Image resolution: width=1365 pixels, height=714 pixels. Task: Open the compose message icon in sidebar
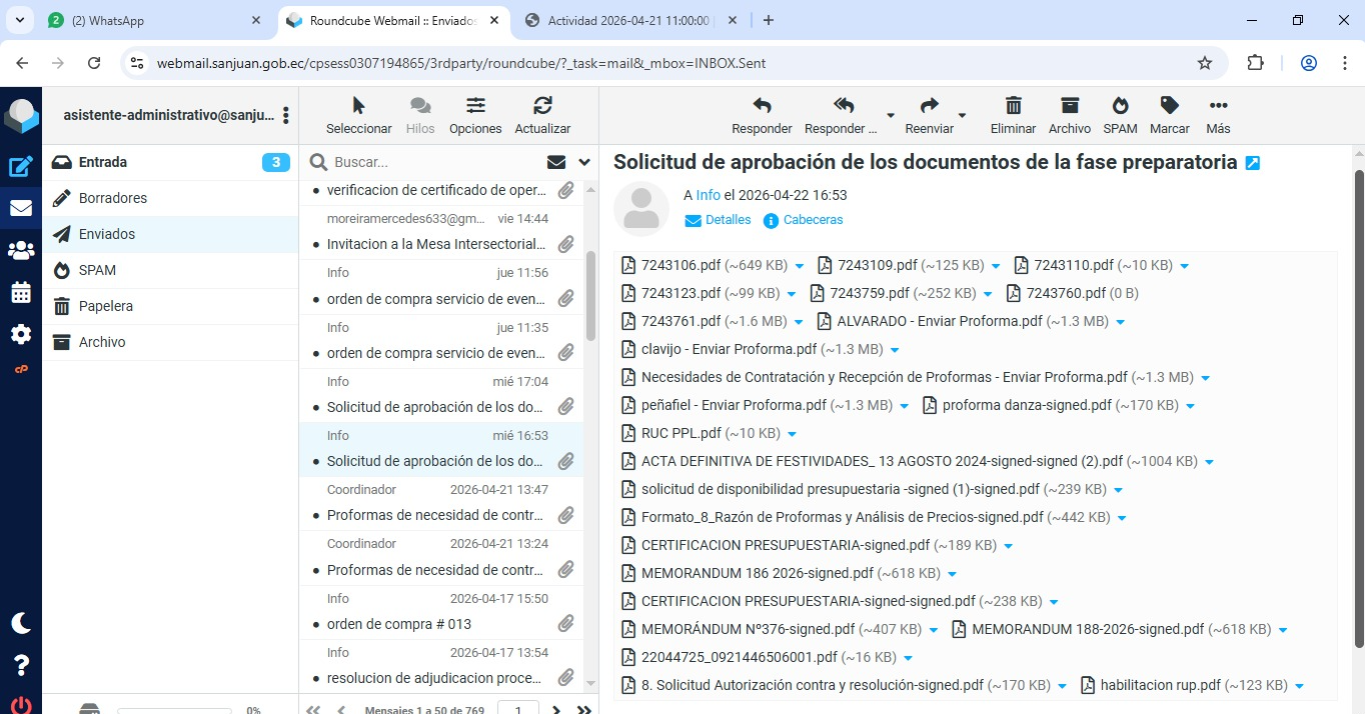(21, 167)
